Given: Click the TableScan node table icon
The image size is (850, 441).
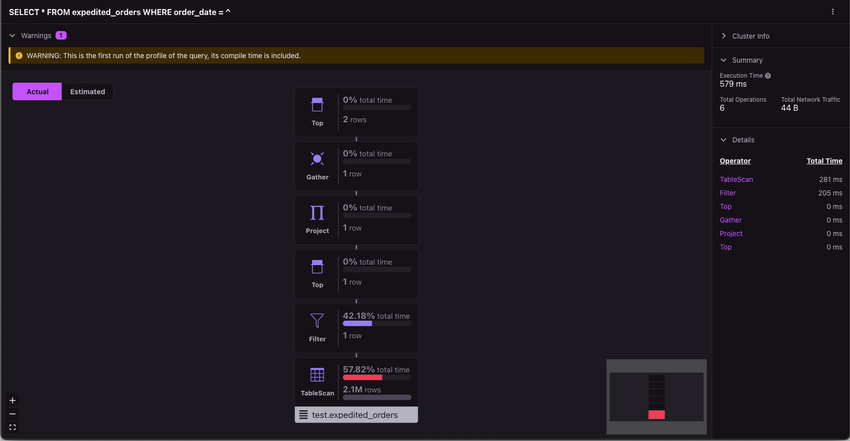Looking at the screenshot, I should point(317,375).
